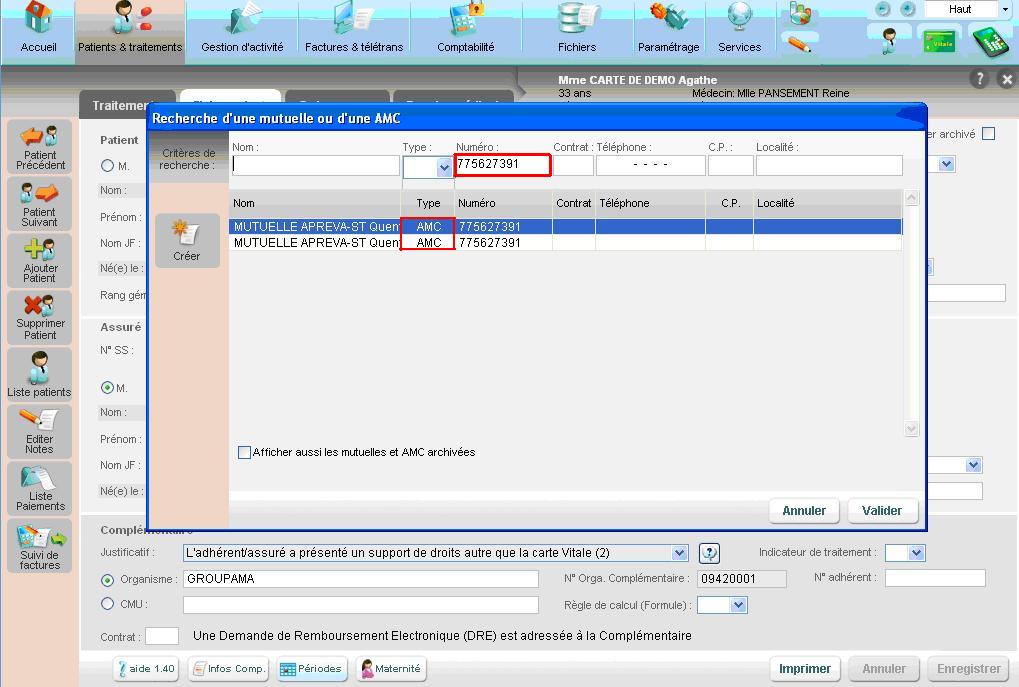
Task: Click the C.P. search field
Action: pyautogui.click(x=730, y=166)
